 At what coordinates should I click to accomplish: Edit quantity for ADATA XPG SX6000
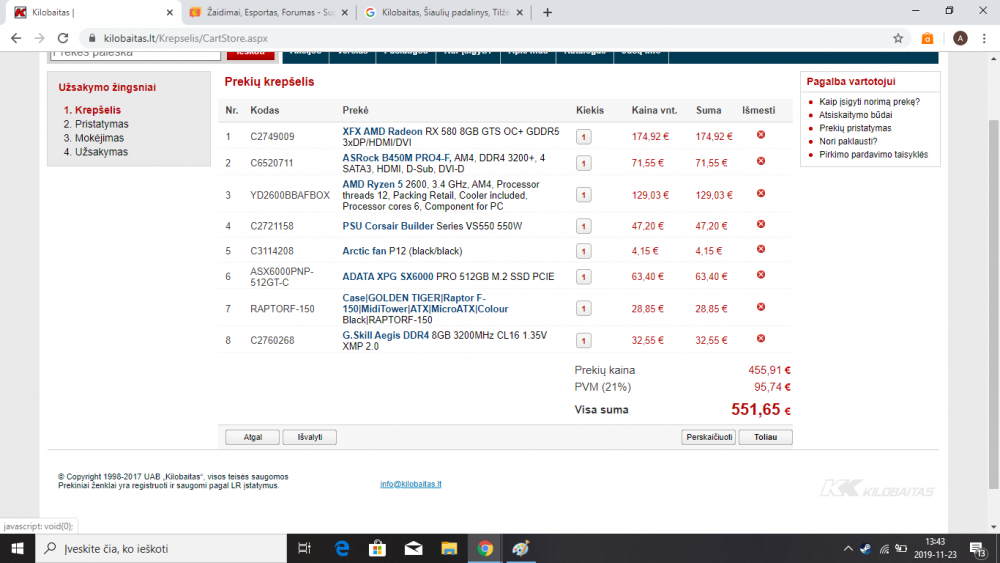[584, 277]
